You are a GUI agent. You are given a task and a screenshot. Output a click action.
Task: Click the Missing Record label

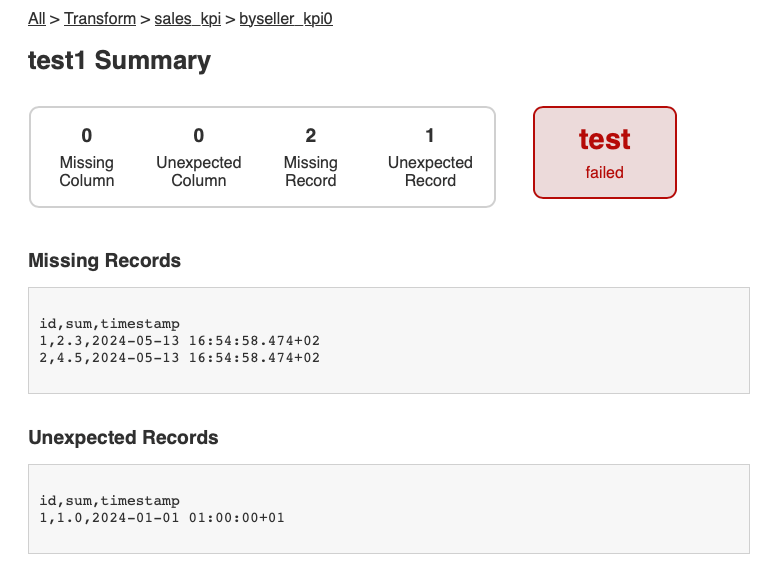(311, 171)
